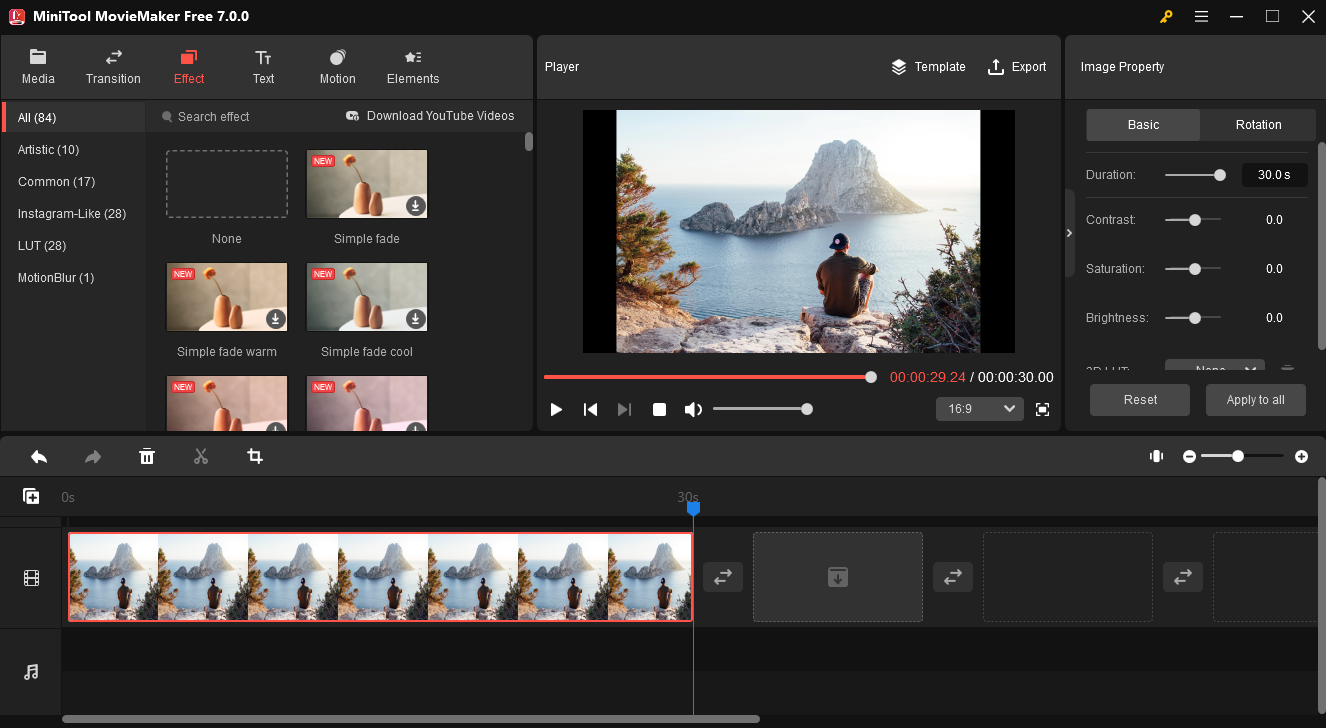This screenshot has width=1326, height=728.
Task: Click the zoom to fit timeline icon
Action: pyautogui.click(x=1156, y=456)
